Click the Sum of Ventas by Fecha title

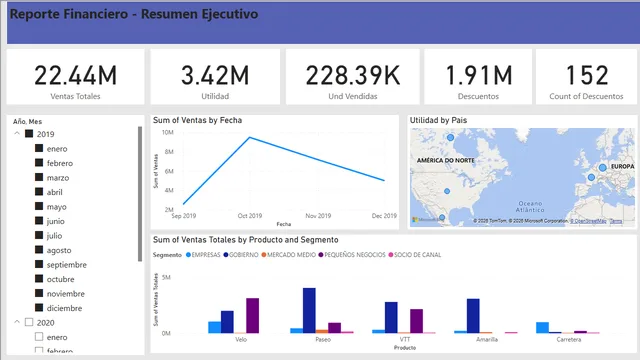pyautogui.click(x=198, y=120)
